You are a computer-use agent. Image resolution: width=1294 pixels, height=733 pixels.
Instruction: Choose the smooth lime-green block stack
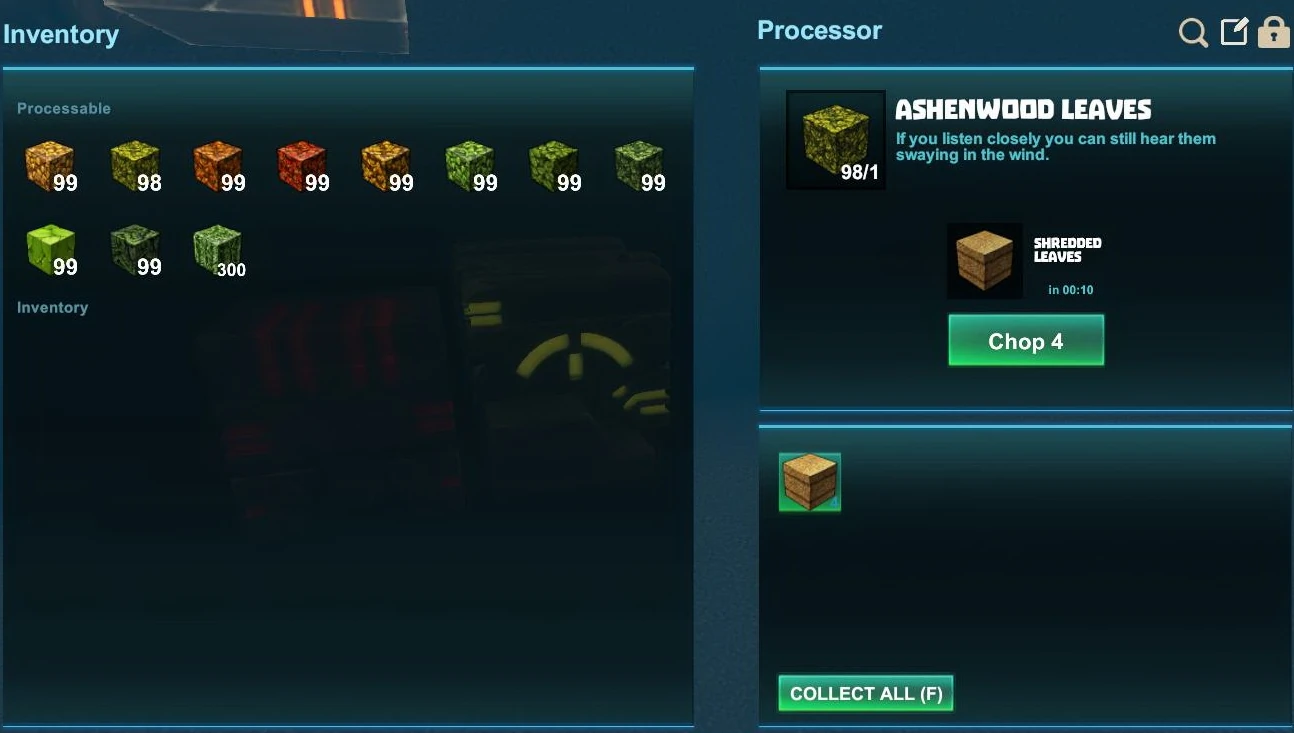coord(52,250)
